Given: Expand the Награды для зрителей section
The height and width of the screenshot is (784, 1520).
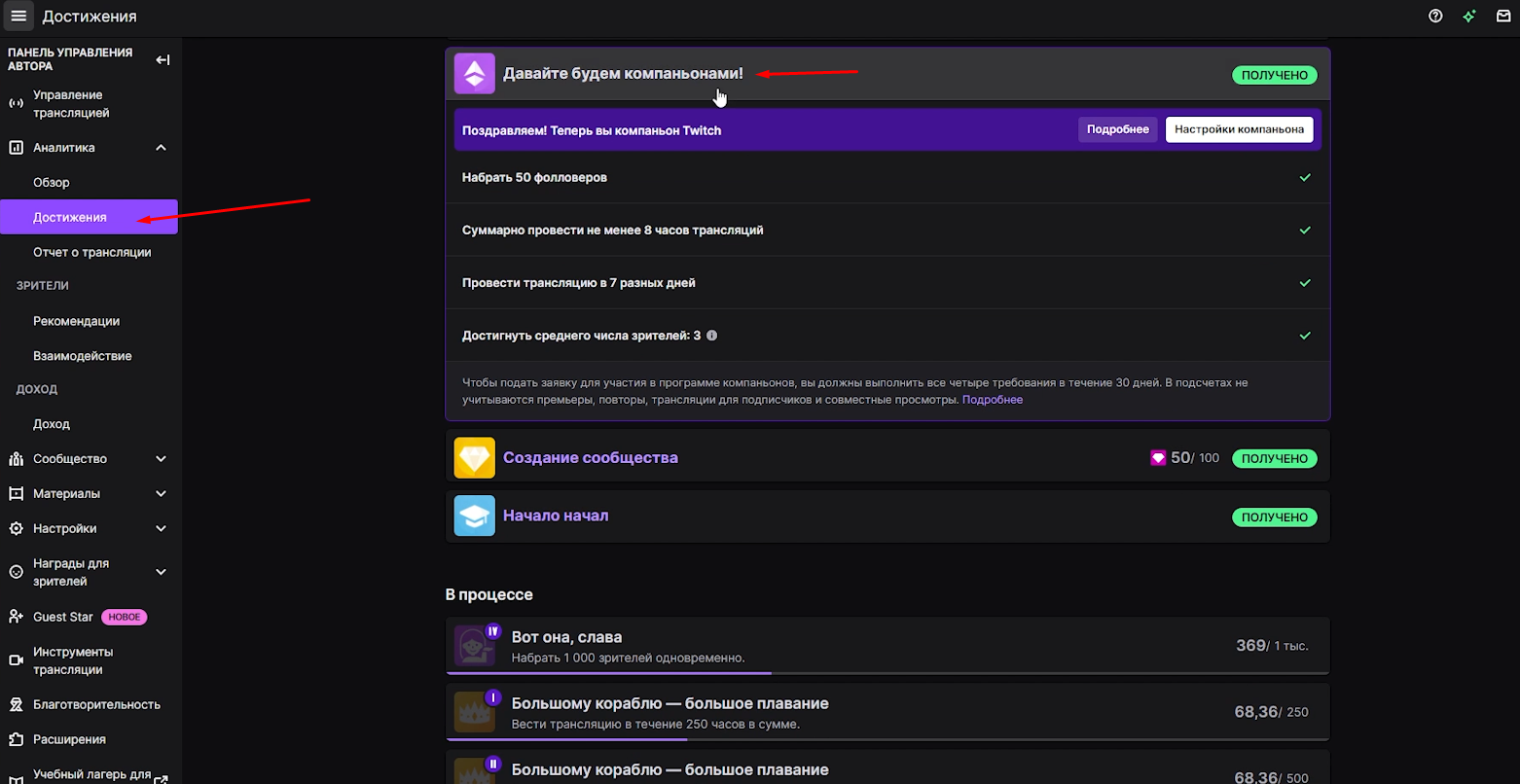Looking at the screenshot, I should coord(162,572).
